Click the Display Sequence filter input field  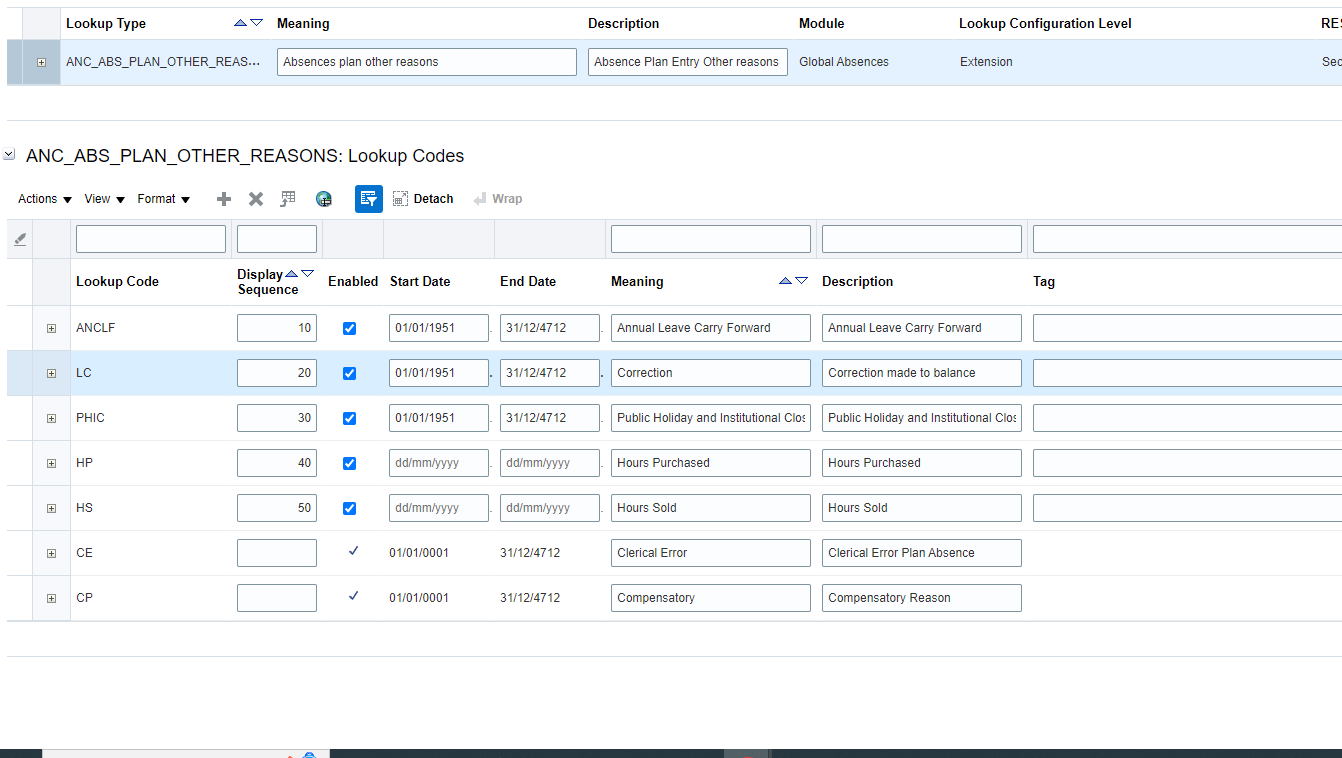(x=276, y=238)
